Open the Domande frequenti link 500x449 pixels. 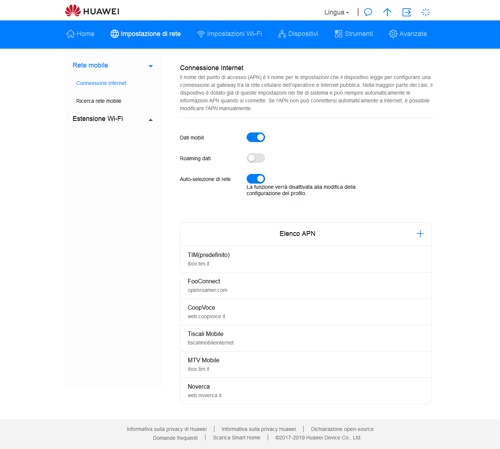click(175, 438)
